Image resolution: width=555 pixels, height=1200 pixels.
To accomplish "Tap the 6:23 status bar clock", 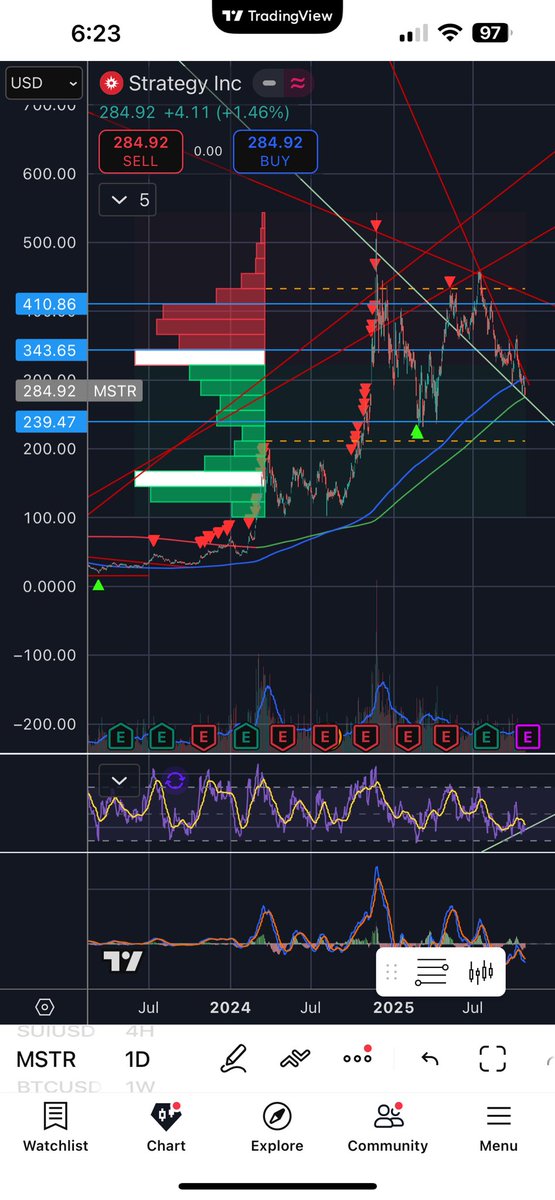I will [95, 33].
